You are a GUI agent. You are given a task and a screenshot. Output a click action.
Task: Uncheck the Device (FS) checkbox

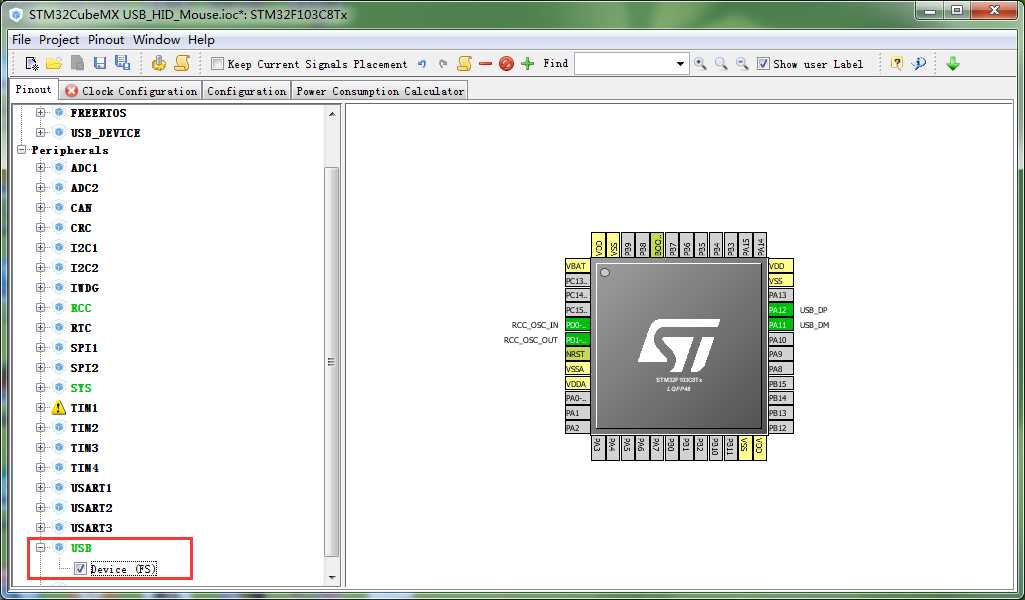tap(80, 569)
